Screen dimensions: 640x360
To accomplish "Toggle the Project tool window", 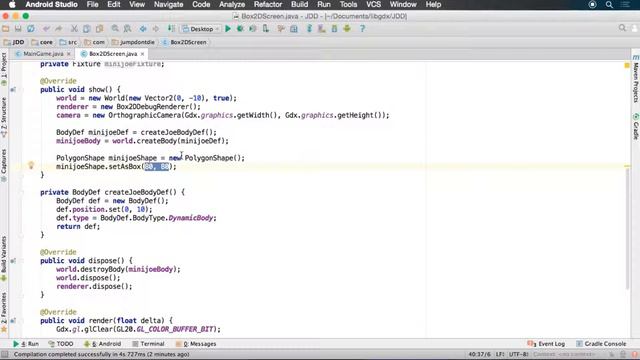I will click(x=4, y=69).
